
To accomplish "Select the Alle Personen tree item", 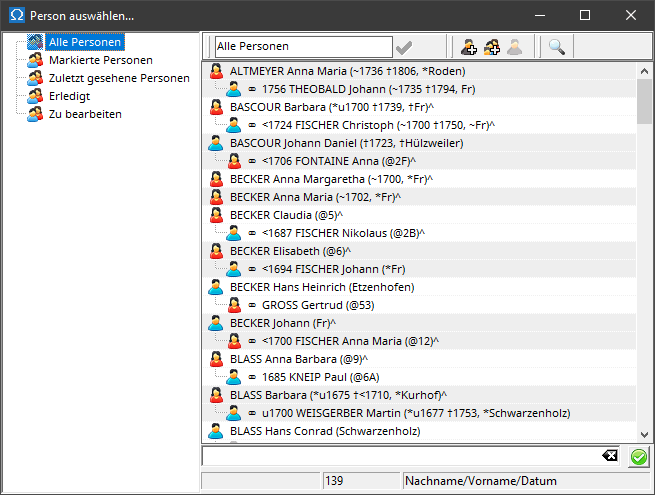I will point(85,42).
